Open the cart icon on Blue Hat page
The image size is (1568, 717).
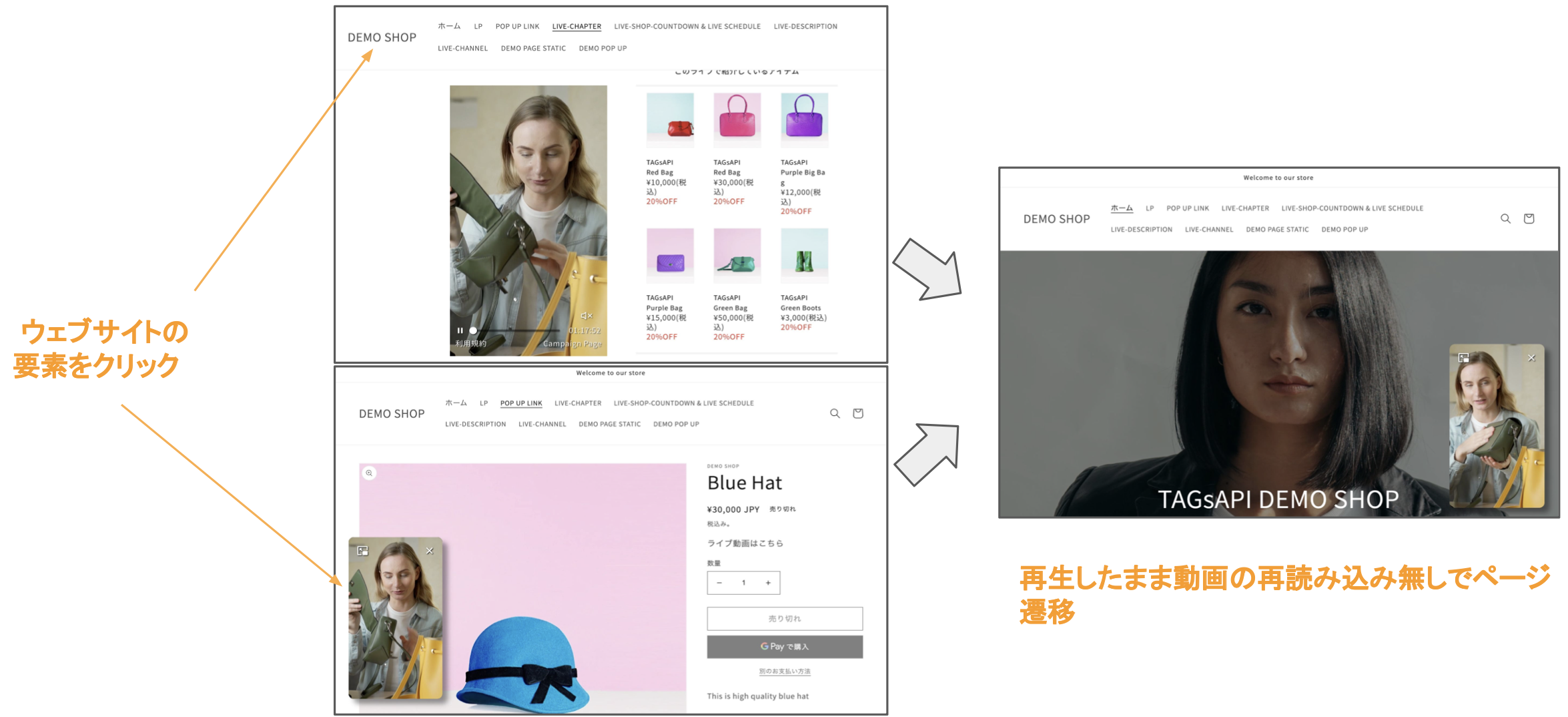point(858,414)
